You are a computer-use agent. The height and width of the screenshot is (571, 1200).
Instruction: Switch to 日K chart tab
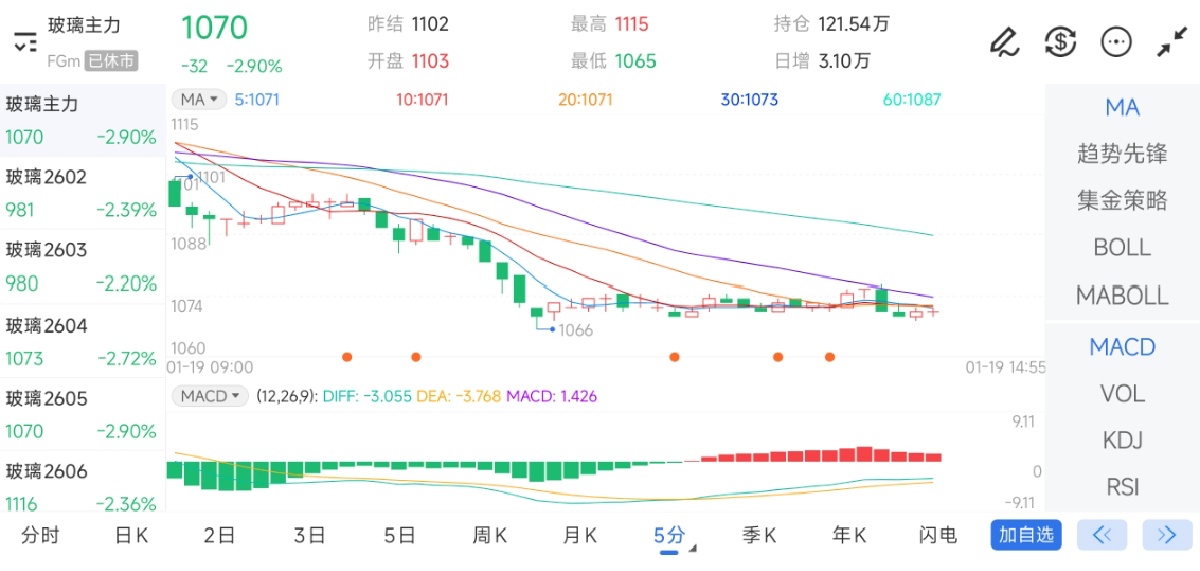pyautogui.click(x=131, y=535)
